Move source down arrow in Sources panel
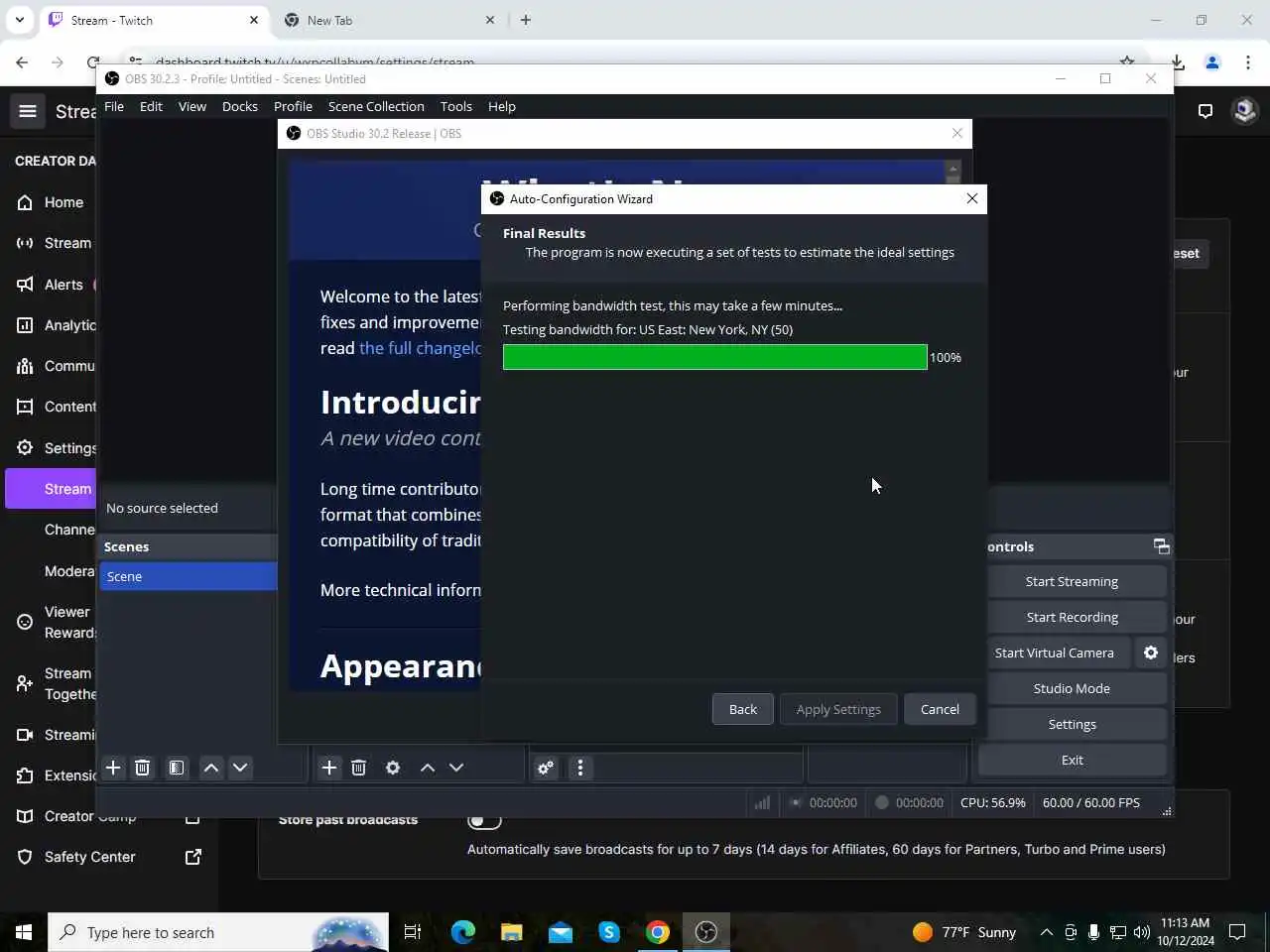Screen dimensions: 1270x952 456,768
